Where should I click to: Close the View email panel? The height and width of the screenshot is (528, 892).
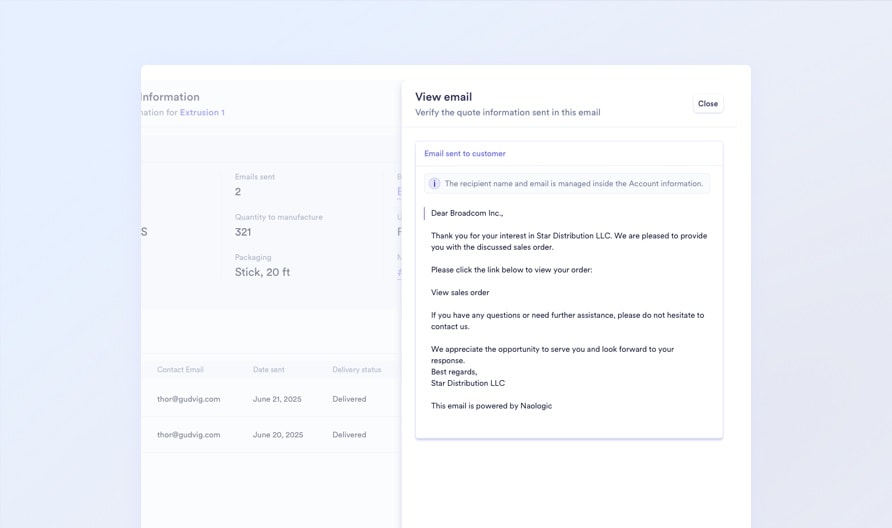[x=708, y=104]
